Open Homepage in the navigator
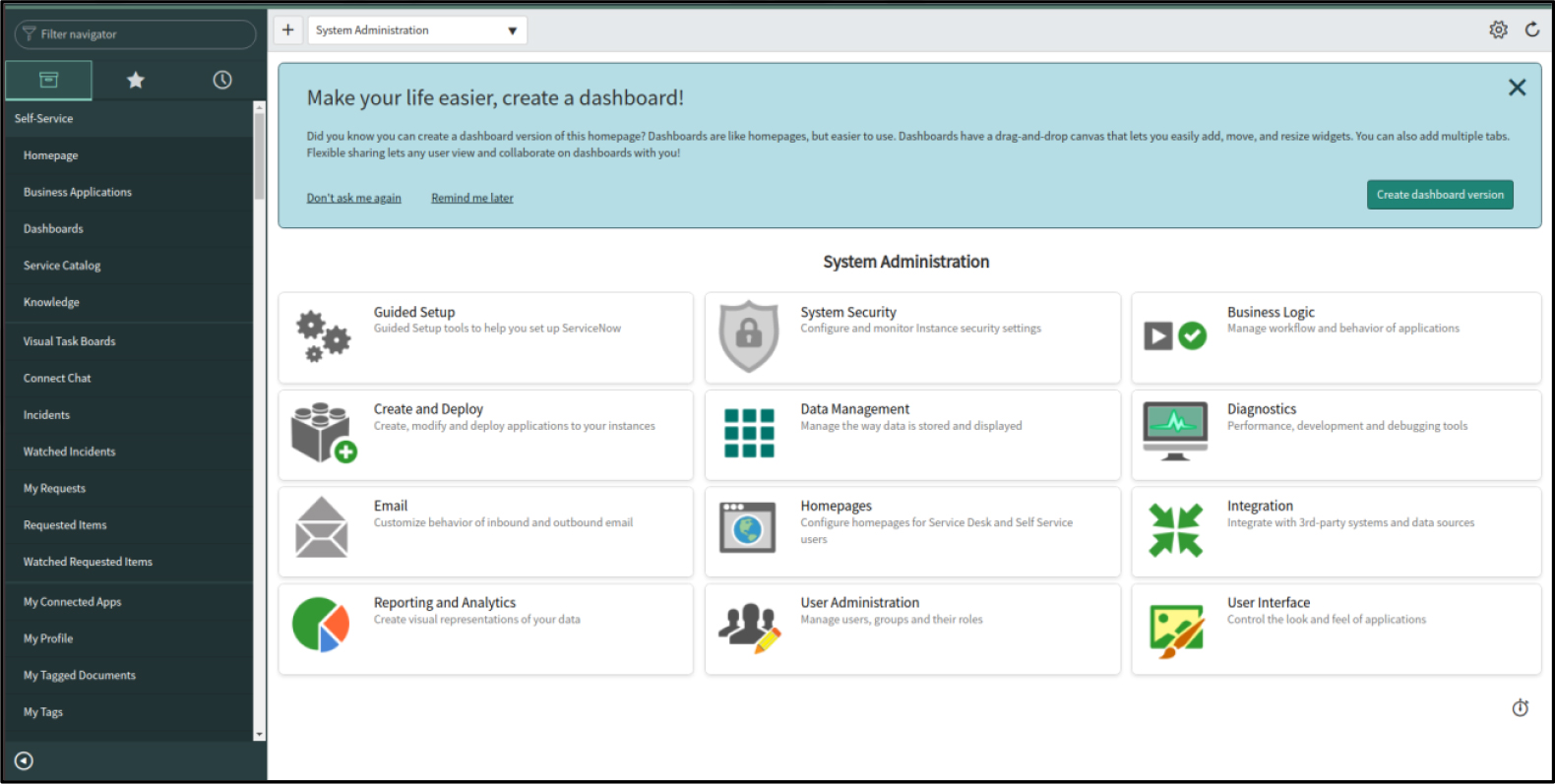 point(127,155)
